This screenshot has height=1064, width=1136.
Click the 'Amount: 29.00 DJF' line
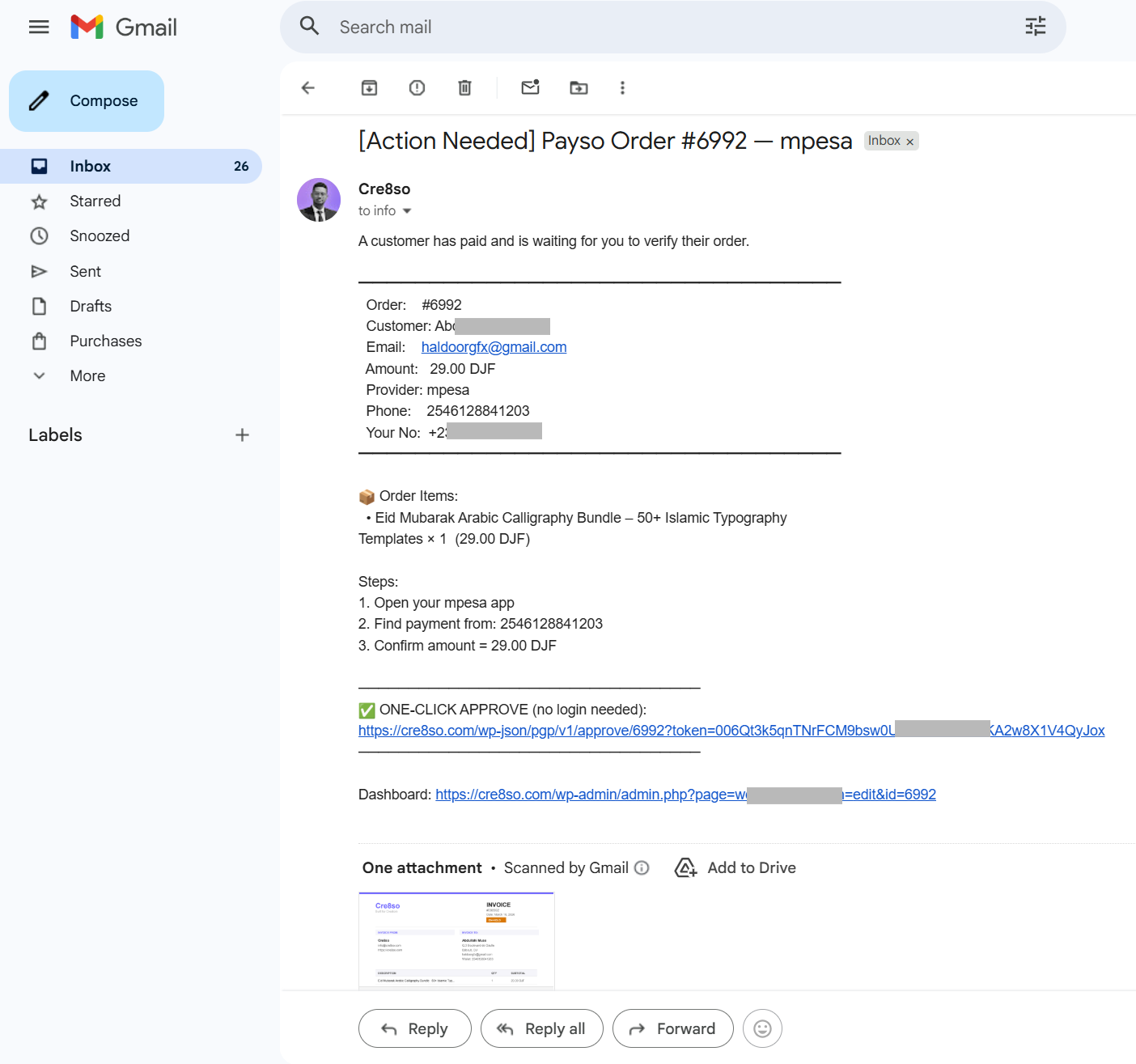(430, 369)
